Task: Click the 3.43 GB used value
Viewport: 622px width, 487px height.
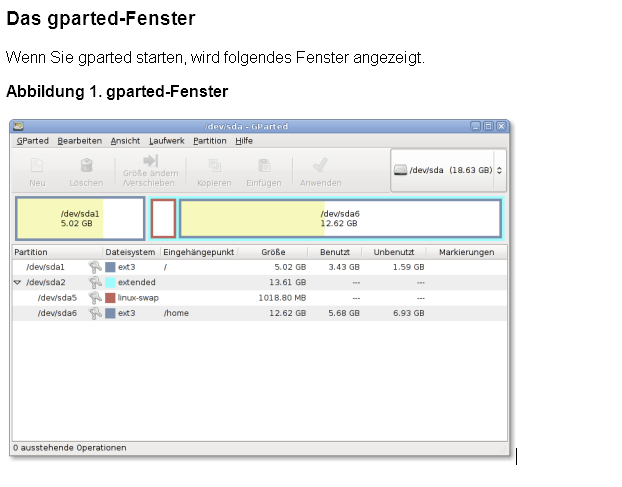Action: [x=344, y=267]
